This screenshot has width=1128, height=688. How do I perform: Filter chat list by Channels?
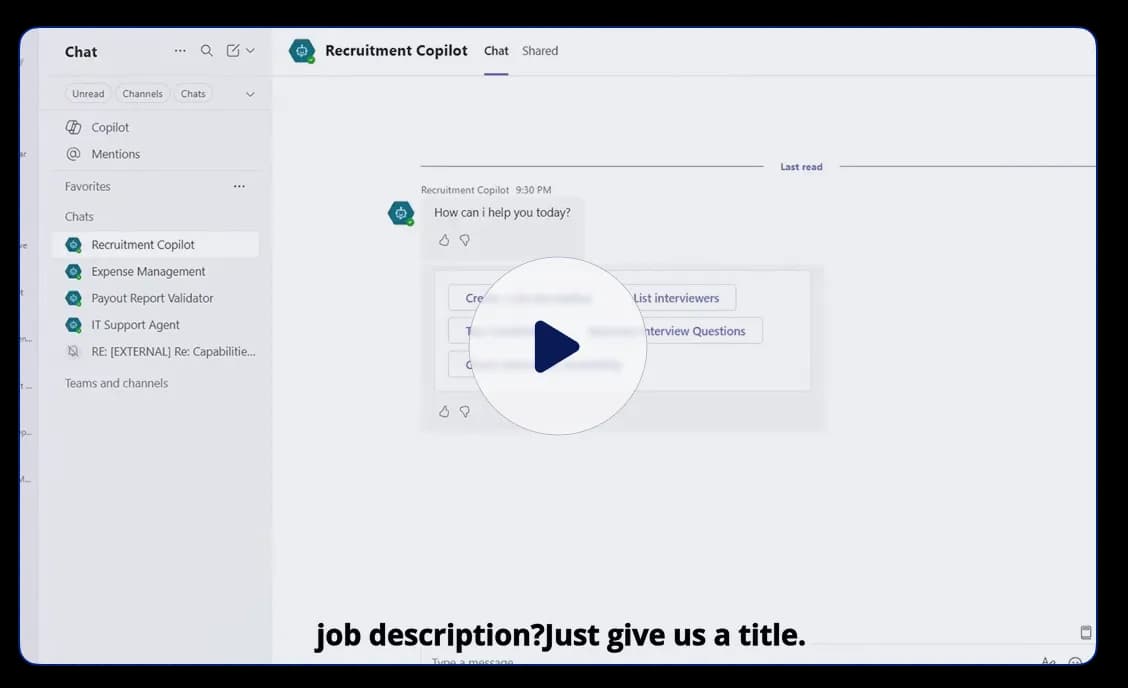click(x=142, y=94)
